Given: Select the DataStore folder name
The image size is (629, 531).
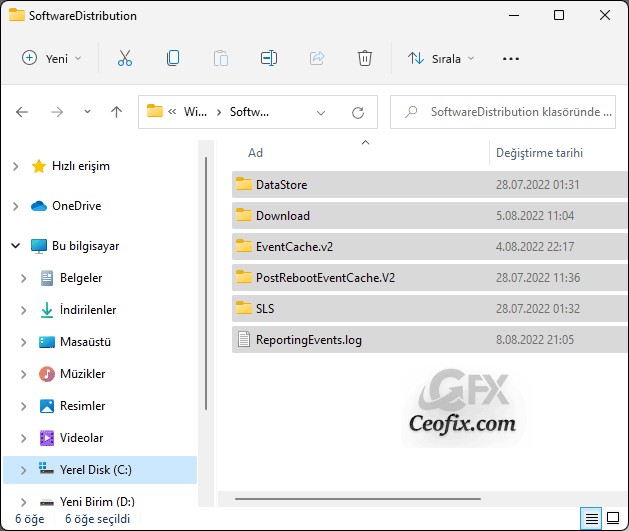Looking at the screenshot, I should click(x=282, y=184).
